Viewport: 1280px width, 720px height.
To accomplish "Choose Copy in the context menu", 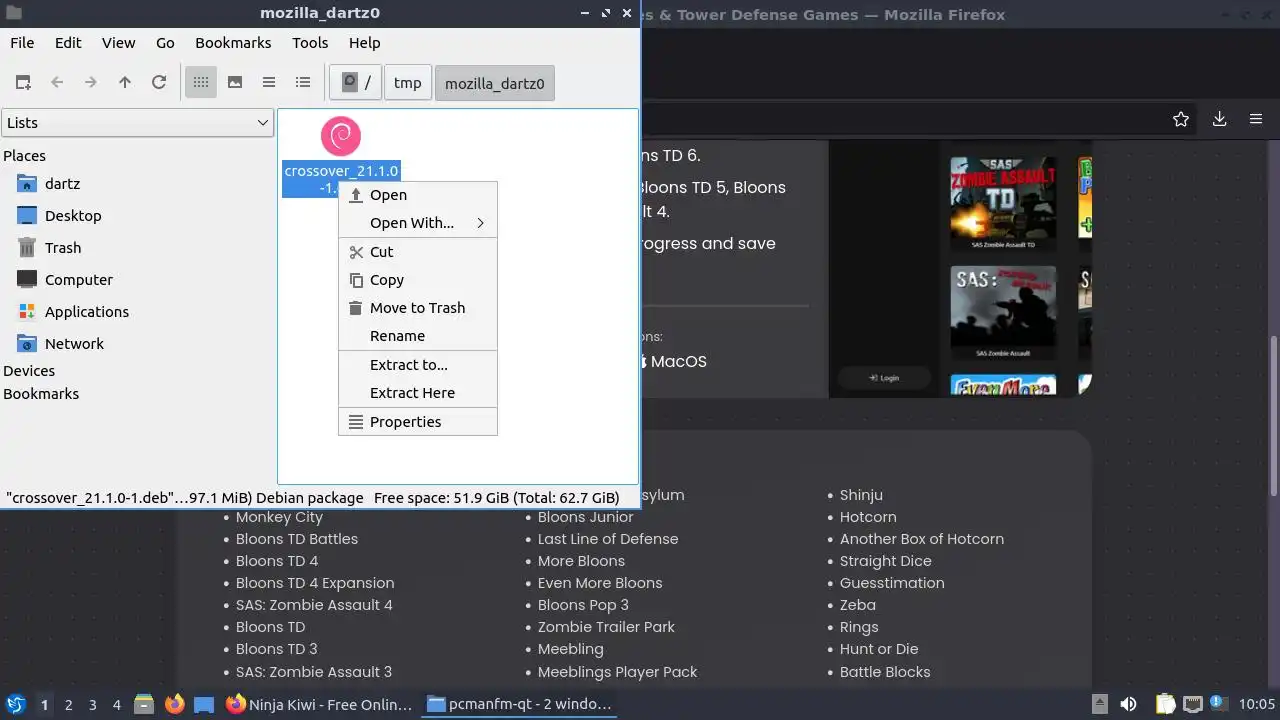I will point(418,280).
